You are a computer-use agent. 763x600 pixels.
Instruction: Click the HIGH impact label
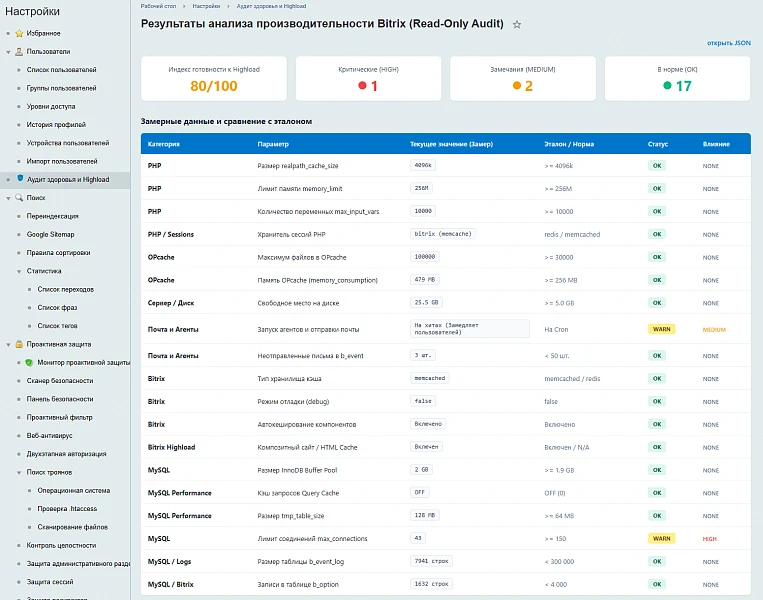pyautogui.click(x=709, y=539)
